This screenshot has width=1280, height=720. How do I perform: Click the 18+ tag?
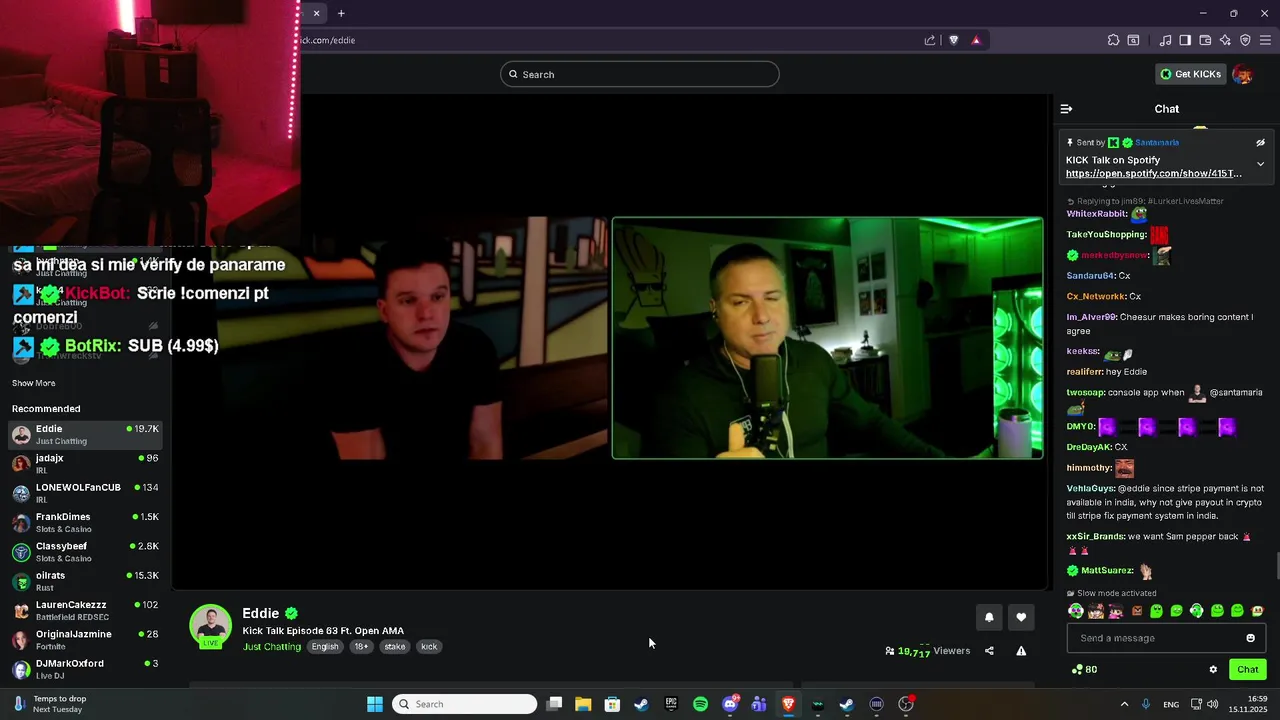(361, 647)
